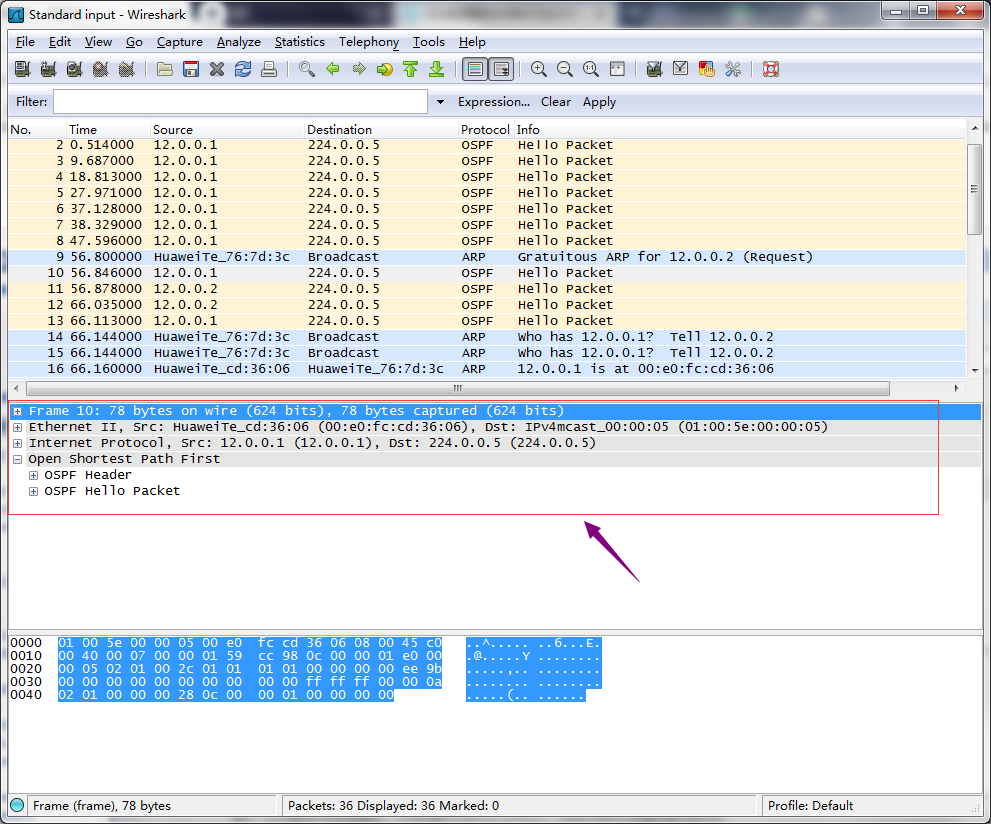Start a new live capture
The height and width of the screenshot is (824, 991).
(75, 69)
